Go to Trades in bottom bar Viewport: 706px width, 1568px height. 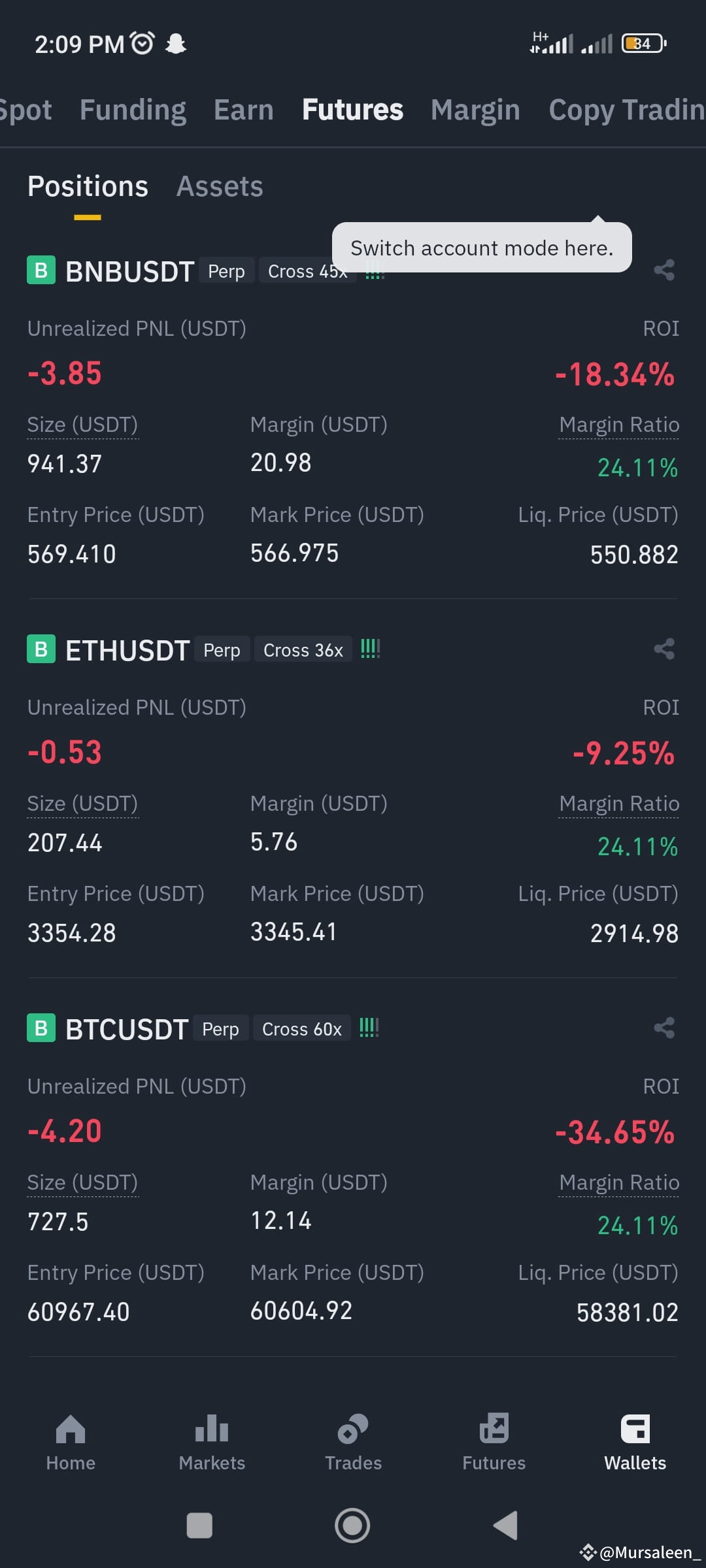pos(353,1443)
